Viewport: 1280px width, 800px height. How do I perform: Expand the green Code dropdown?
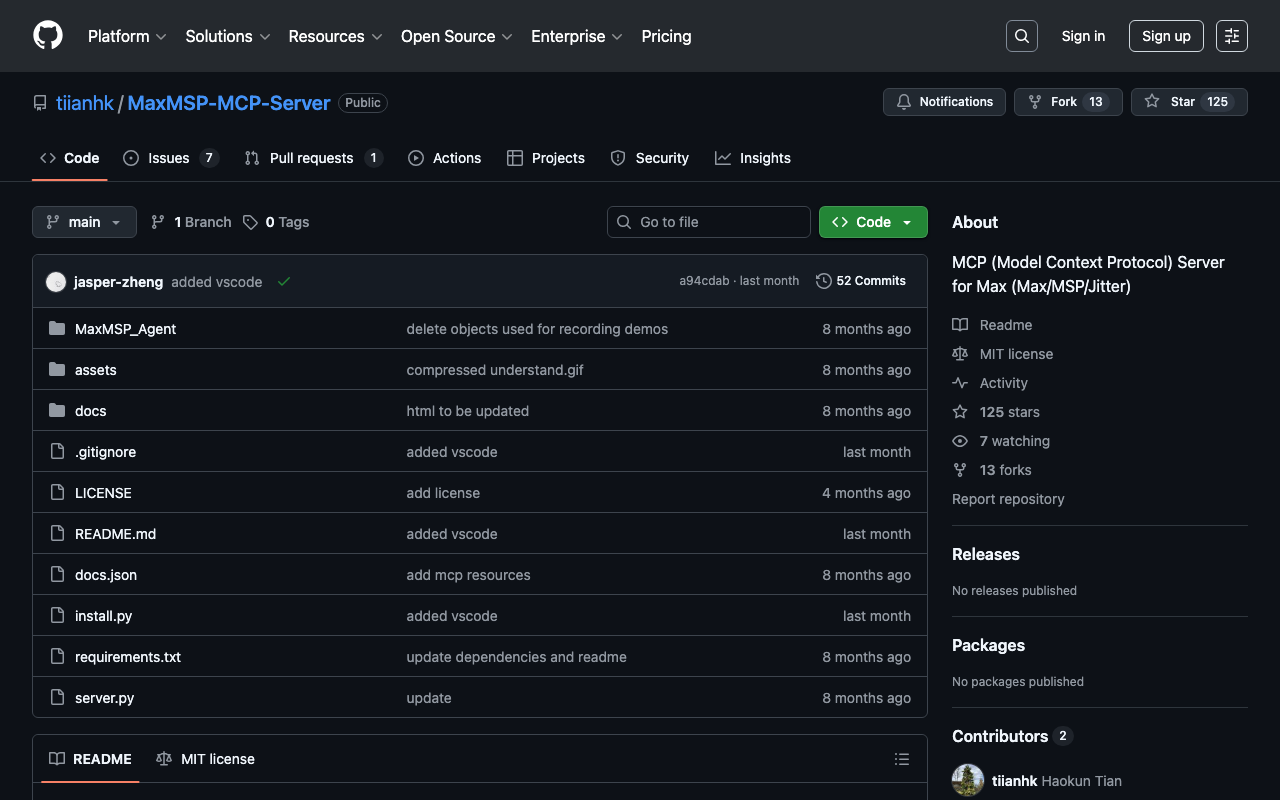tap(872, 222)
